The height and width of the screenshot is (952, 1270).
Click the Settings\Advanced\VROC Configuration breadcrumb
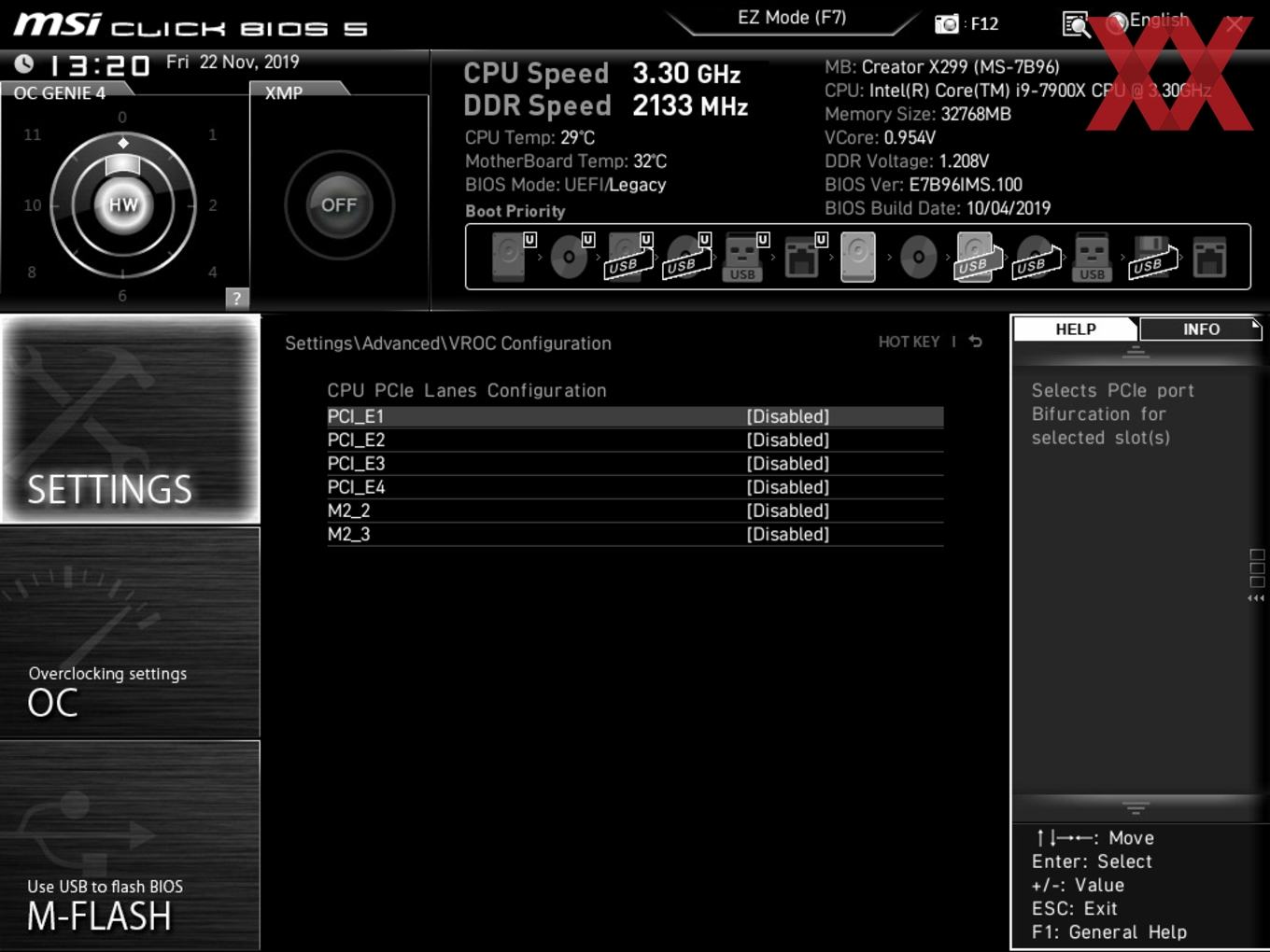(x=448, y=343)
